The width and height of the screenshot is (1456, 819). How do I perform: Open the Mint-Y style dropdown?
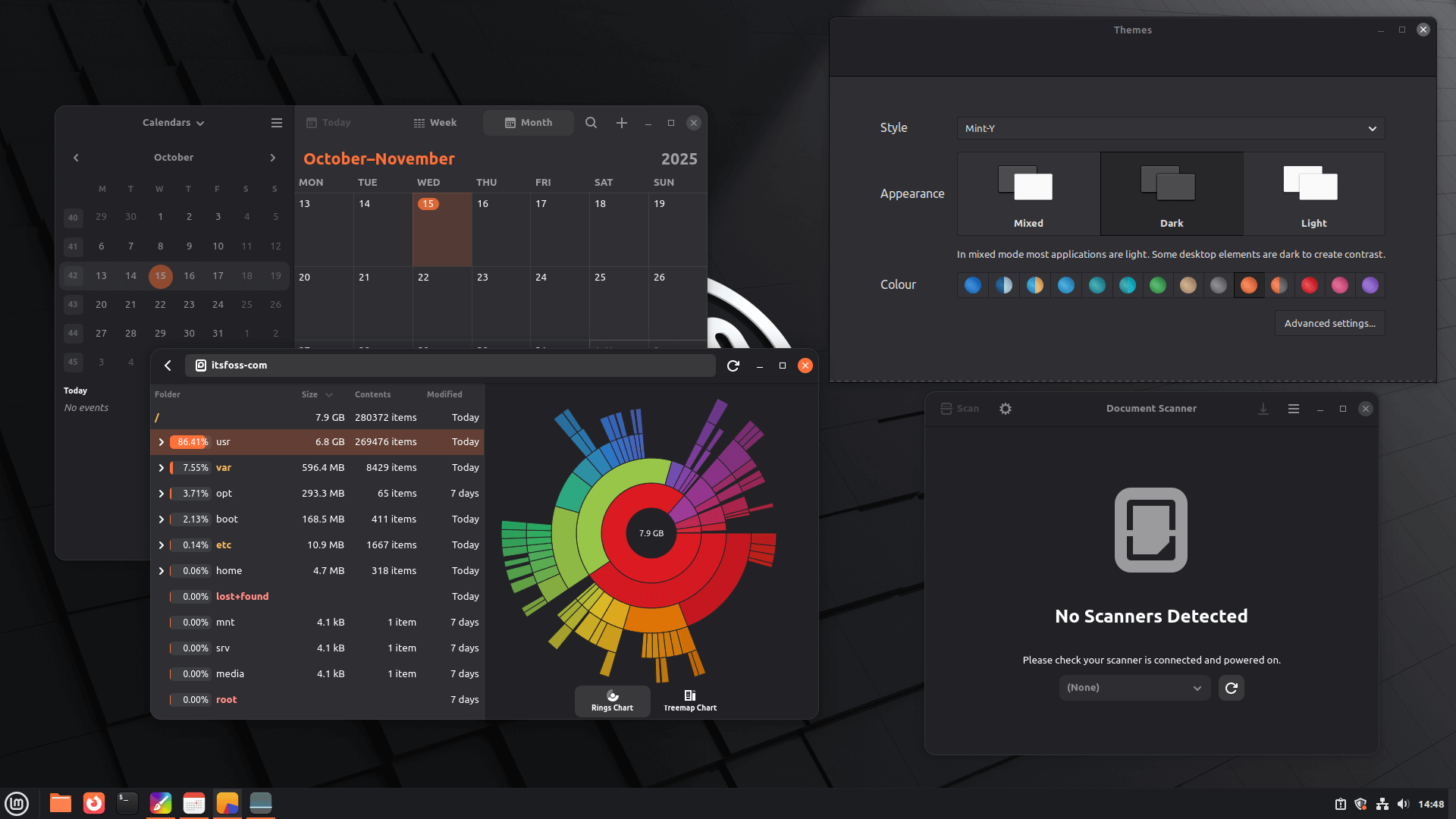point(1170,128)
